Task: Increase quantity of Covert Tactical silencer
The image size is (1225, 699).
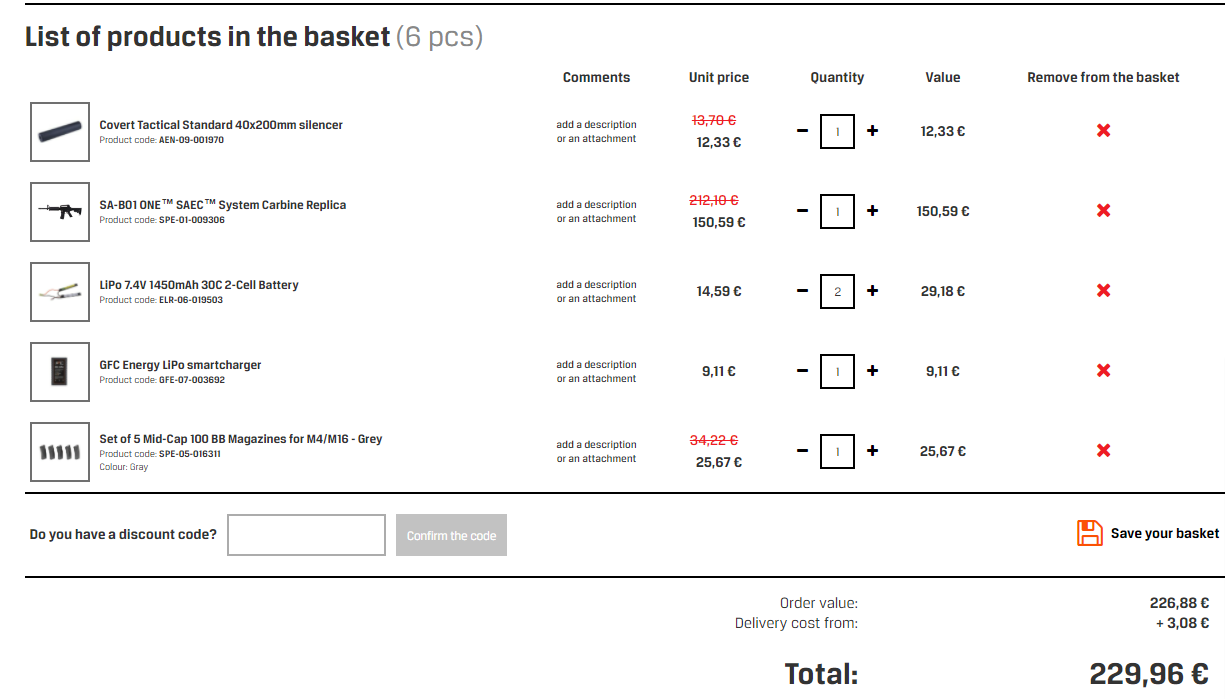Action: pos(872,131)
